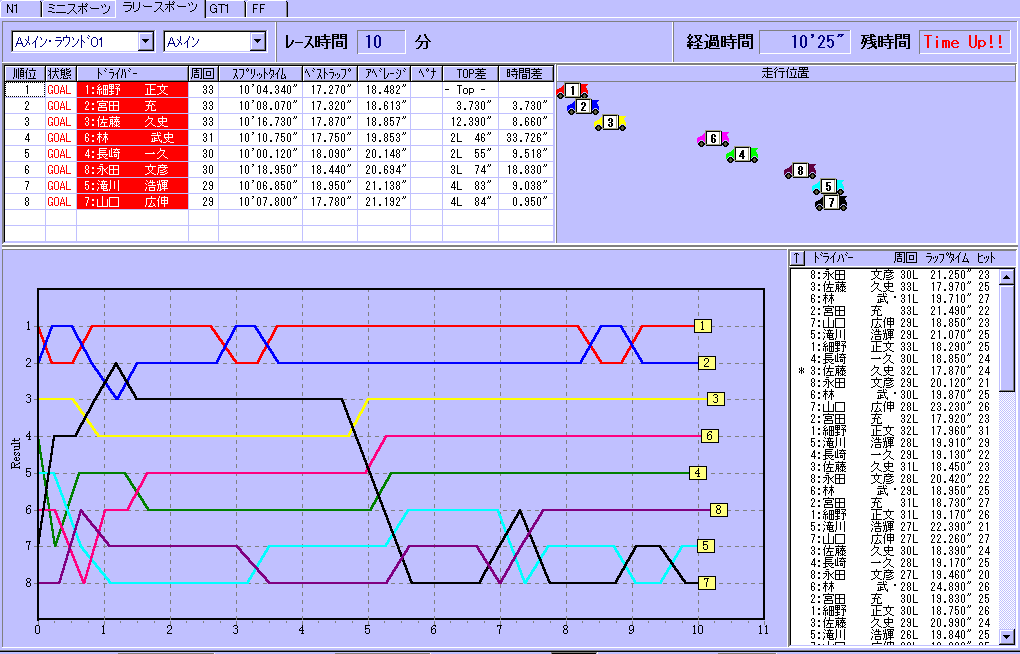Click the magenta car number 6 icon
1020x654 pixels.
712,139
